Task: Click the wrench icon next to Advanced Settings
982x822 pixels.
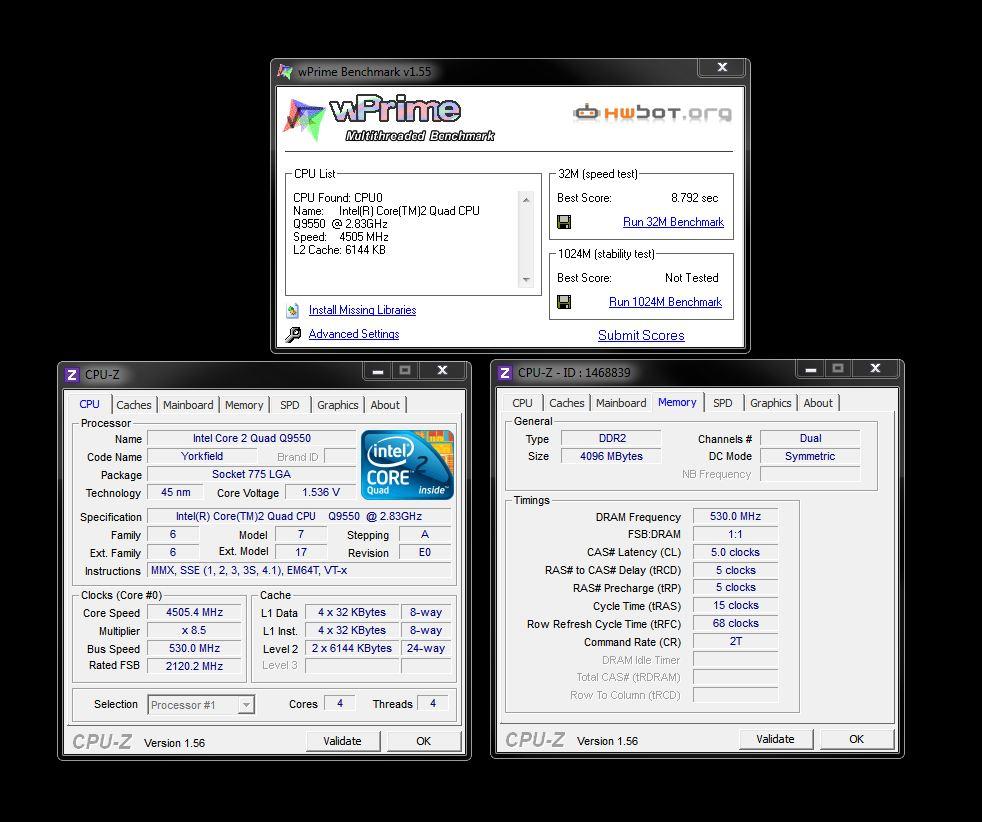Action: click(292, 334)
